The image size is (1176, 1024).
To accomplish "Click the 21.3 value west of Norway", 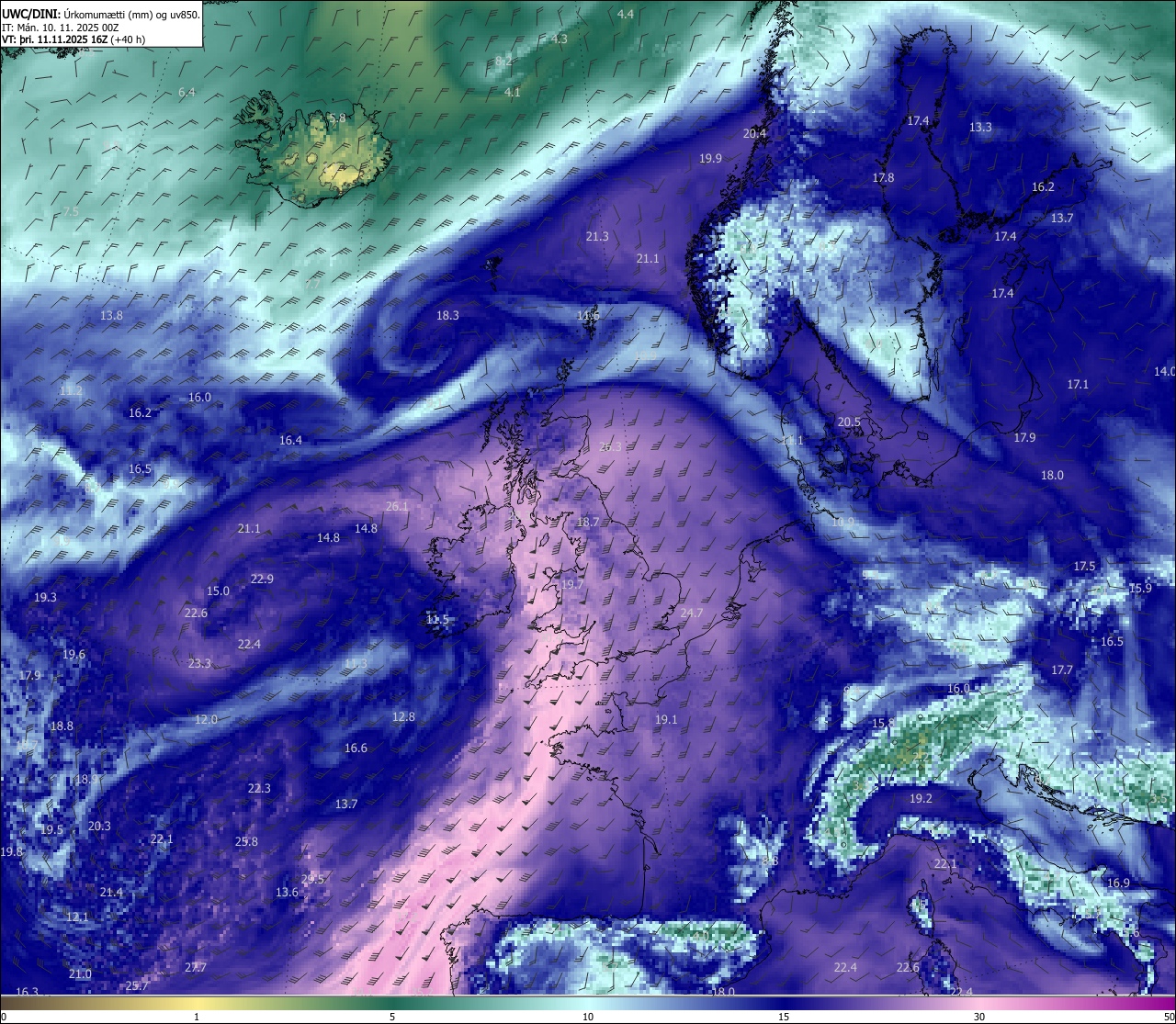I will point(597,236).
